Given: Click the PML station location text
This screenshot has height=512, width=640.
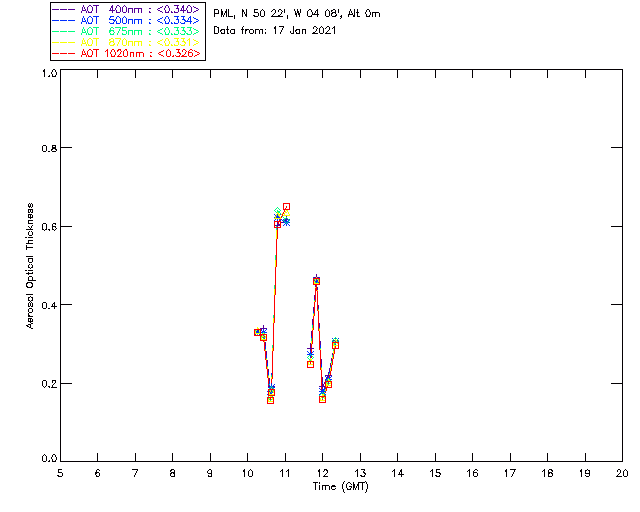Looking at the screenshot, I should [297, 14].
